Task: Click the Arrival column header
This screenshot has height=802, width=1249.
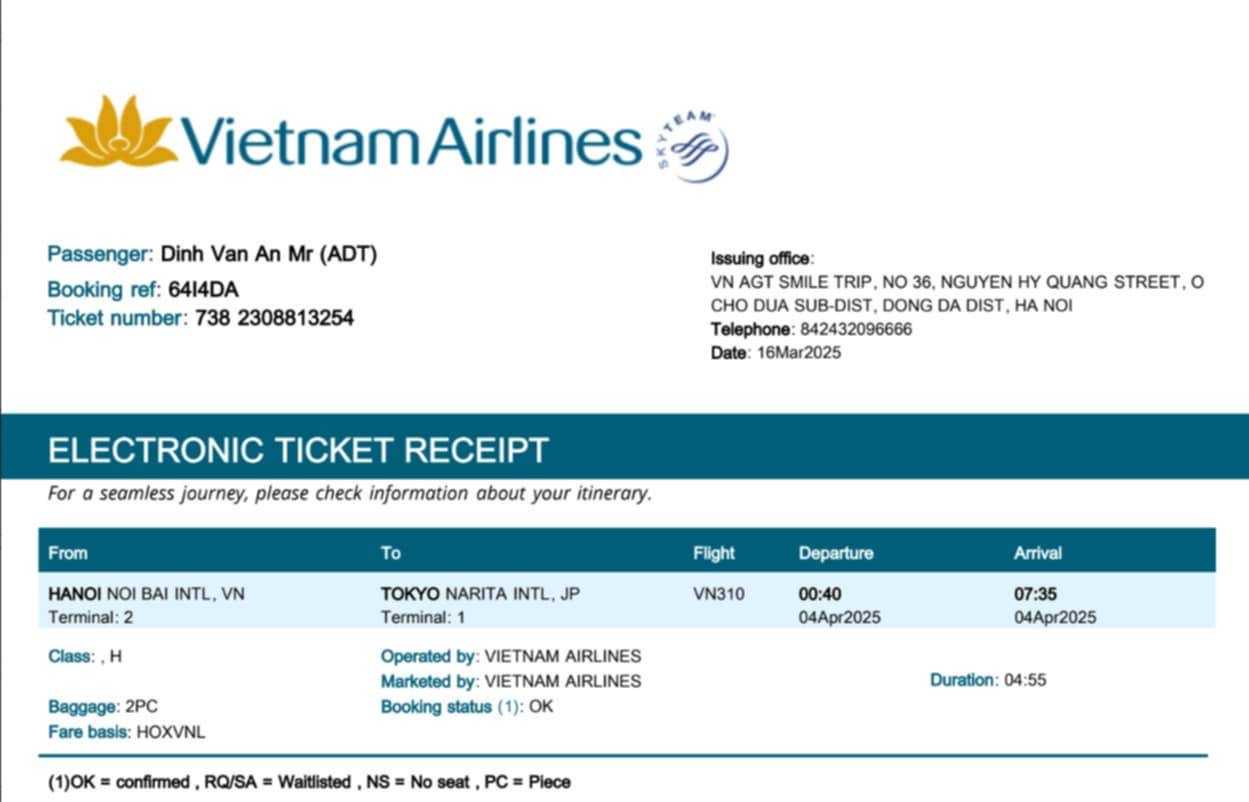Action: [1037, 553]
